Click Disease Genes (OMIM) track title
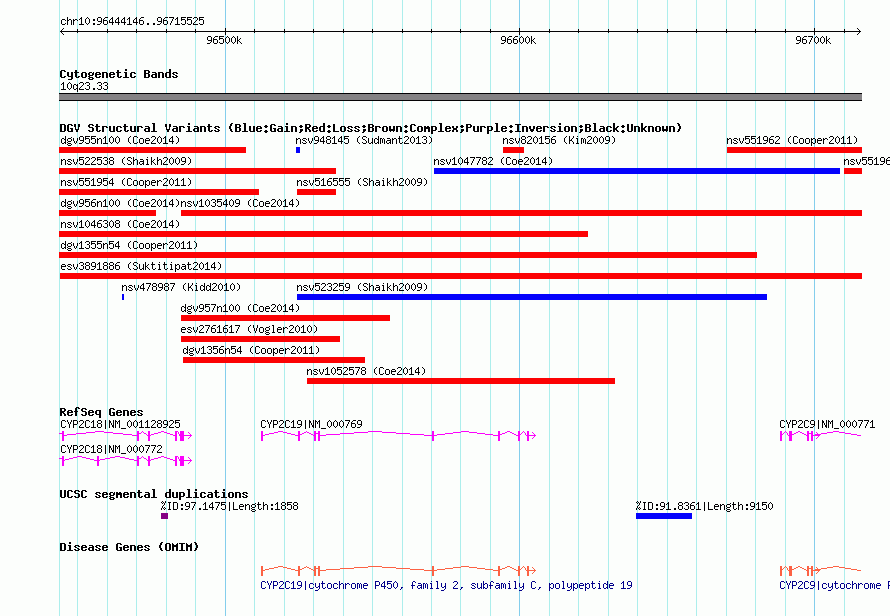The height and width of the screenshot is (616, 890). (129, 547)
